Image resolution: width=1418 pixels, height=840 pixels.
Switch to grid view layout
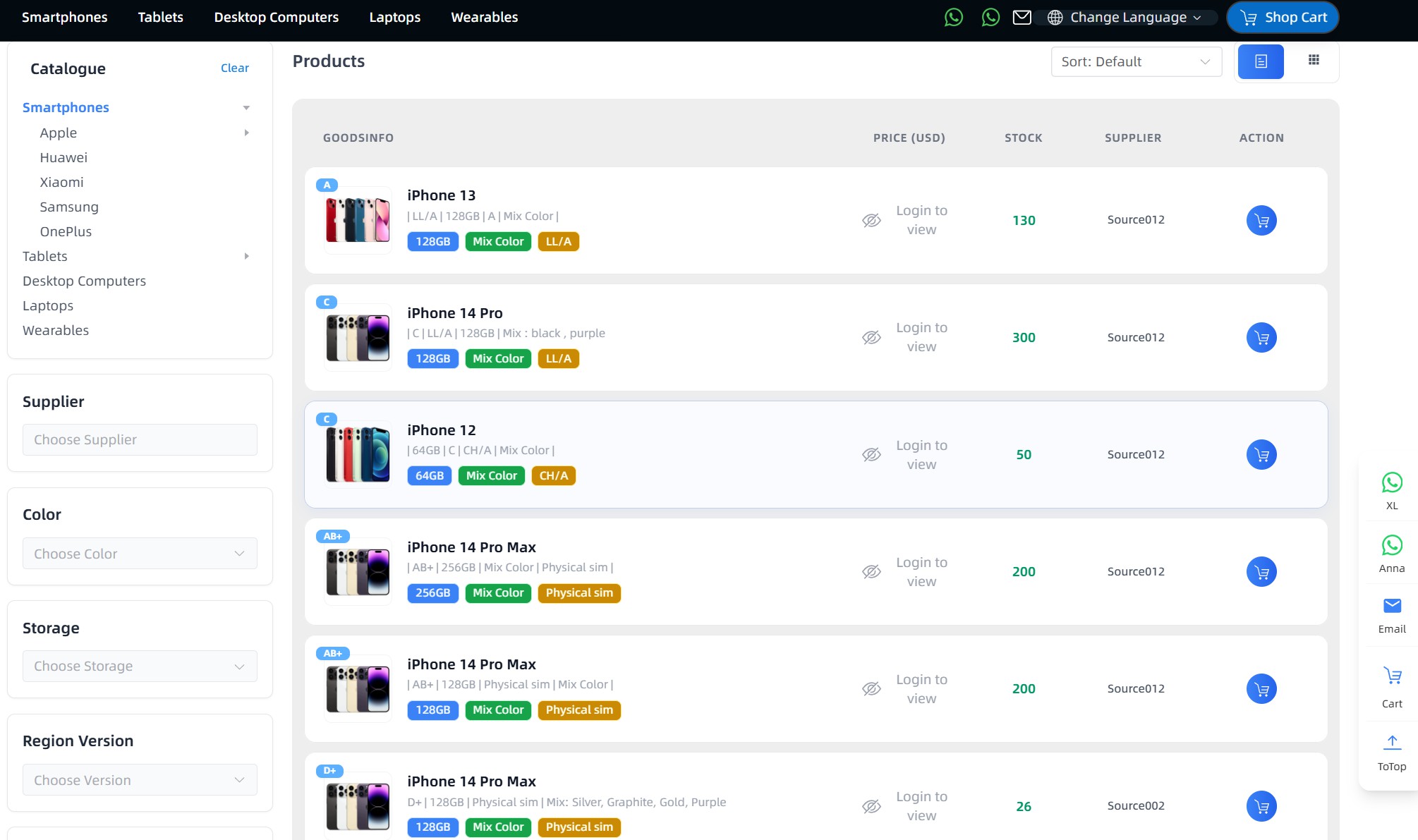point(1314,60)
